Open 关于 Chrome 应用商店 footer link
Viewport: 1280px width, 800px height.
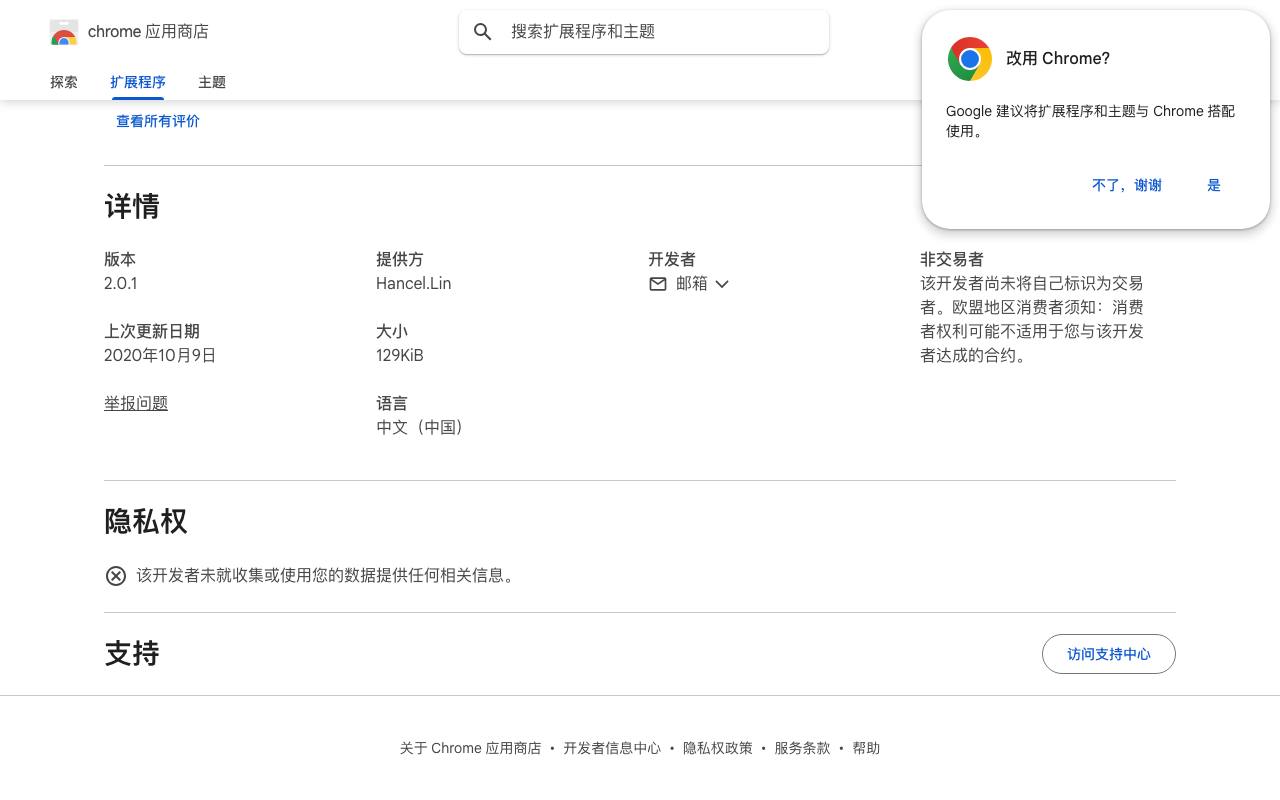click(x=470, y=748)
